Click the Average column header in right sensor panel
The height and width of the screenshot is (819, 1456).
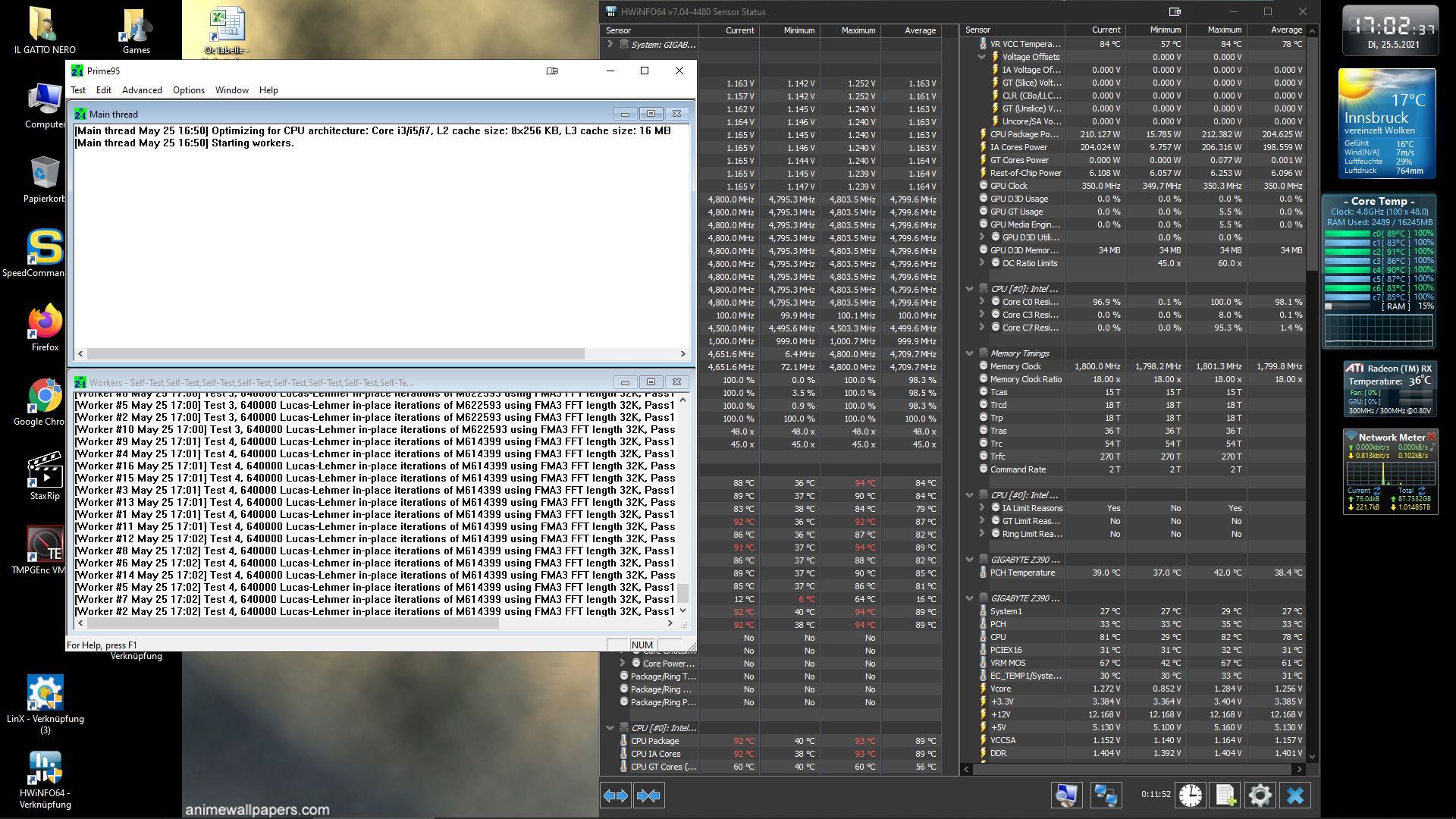pos(1278,30)
